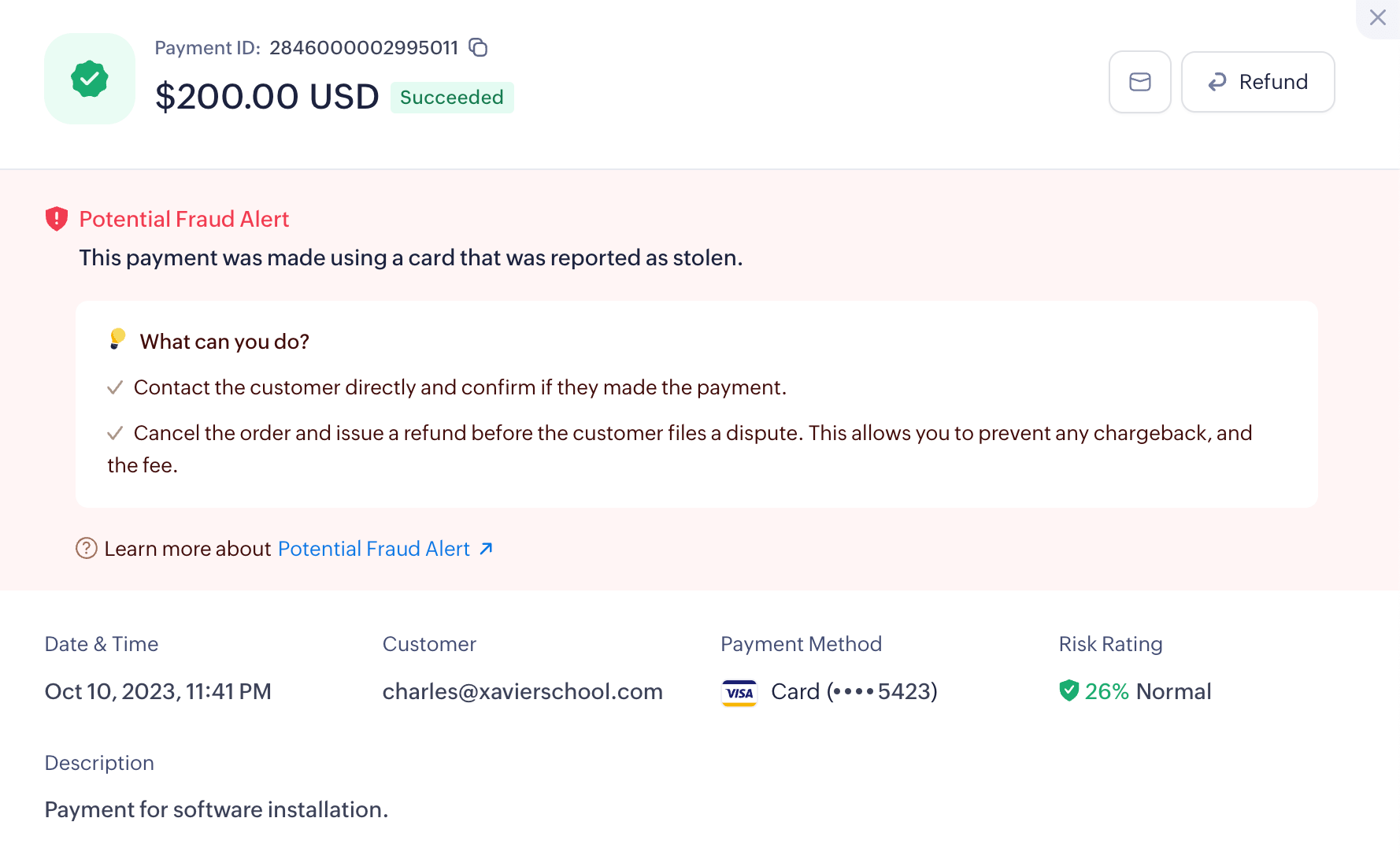Click the question mark help icon
This screenshot has width=1400, height=855.
86,548
